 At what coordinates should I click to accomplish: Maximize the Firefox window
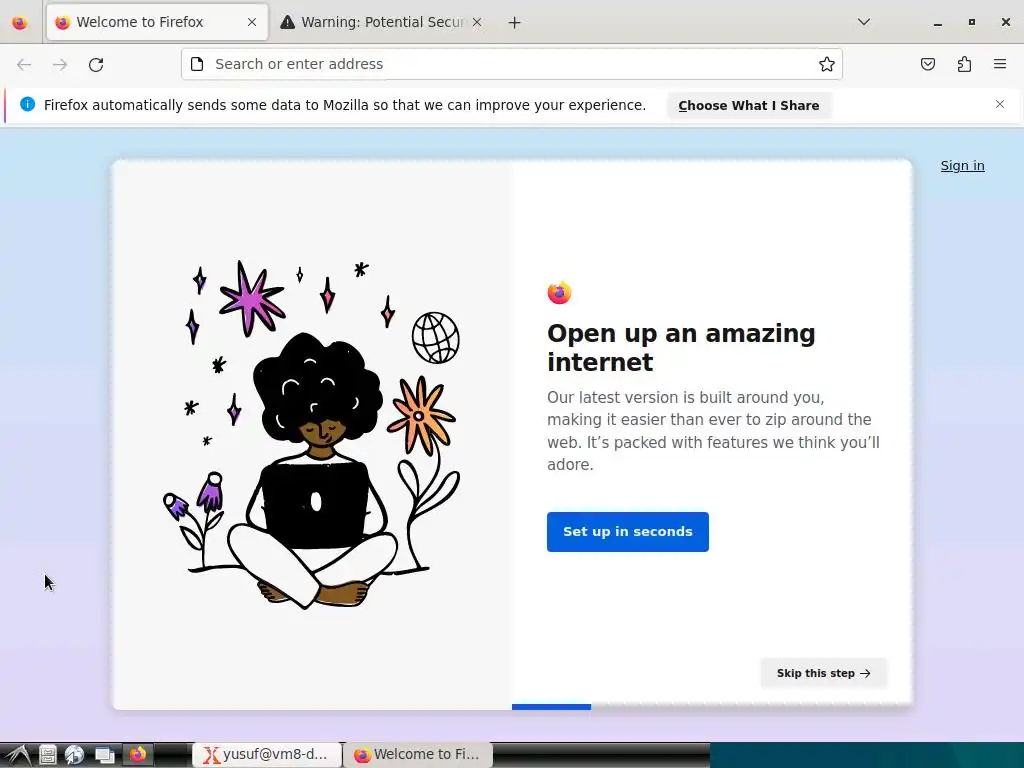pos(972,22)
